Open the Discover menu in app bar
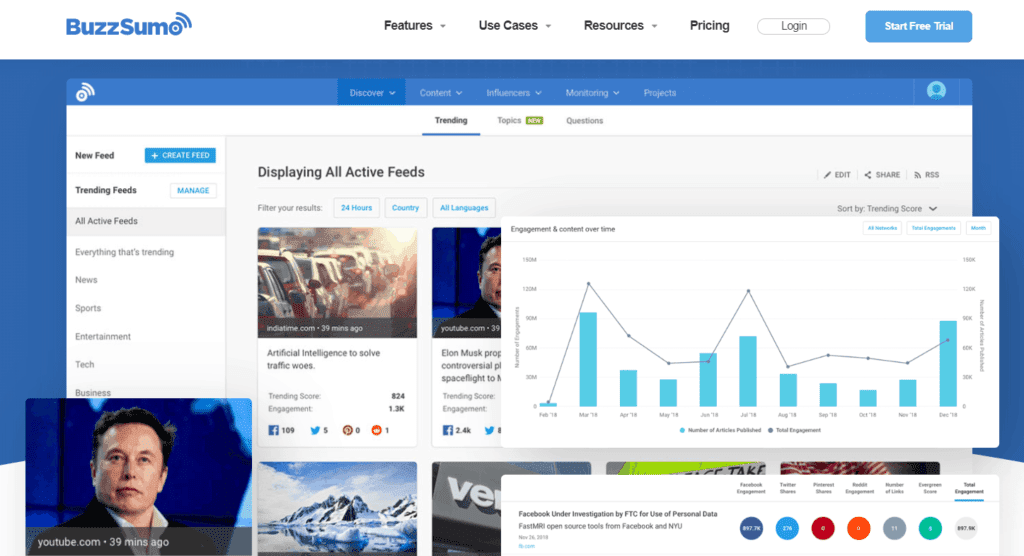The width and height of the screenshot is (1024, 556). (x=371, y=93)
